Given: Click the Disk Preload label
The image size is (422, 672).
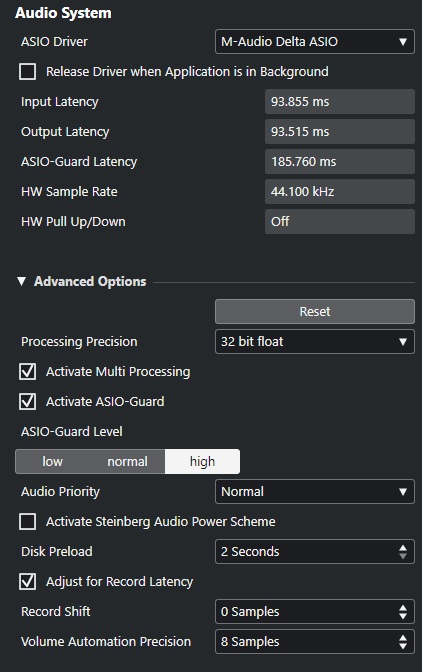Looking at the screenshot, I should (57, 552).
